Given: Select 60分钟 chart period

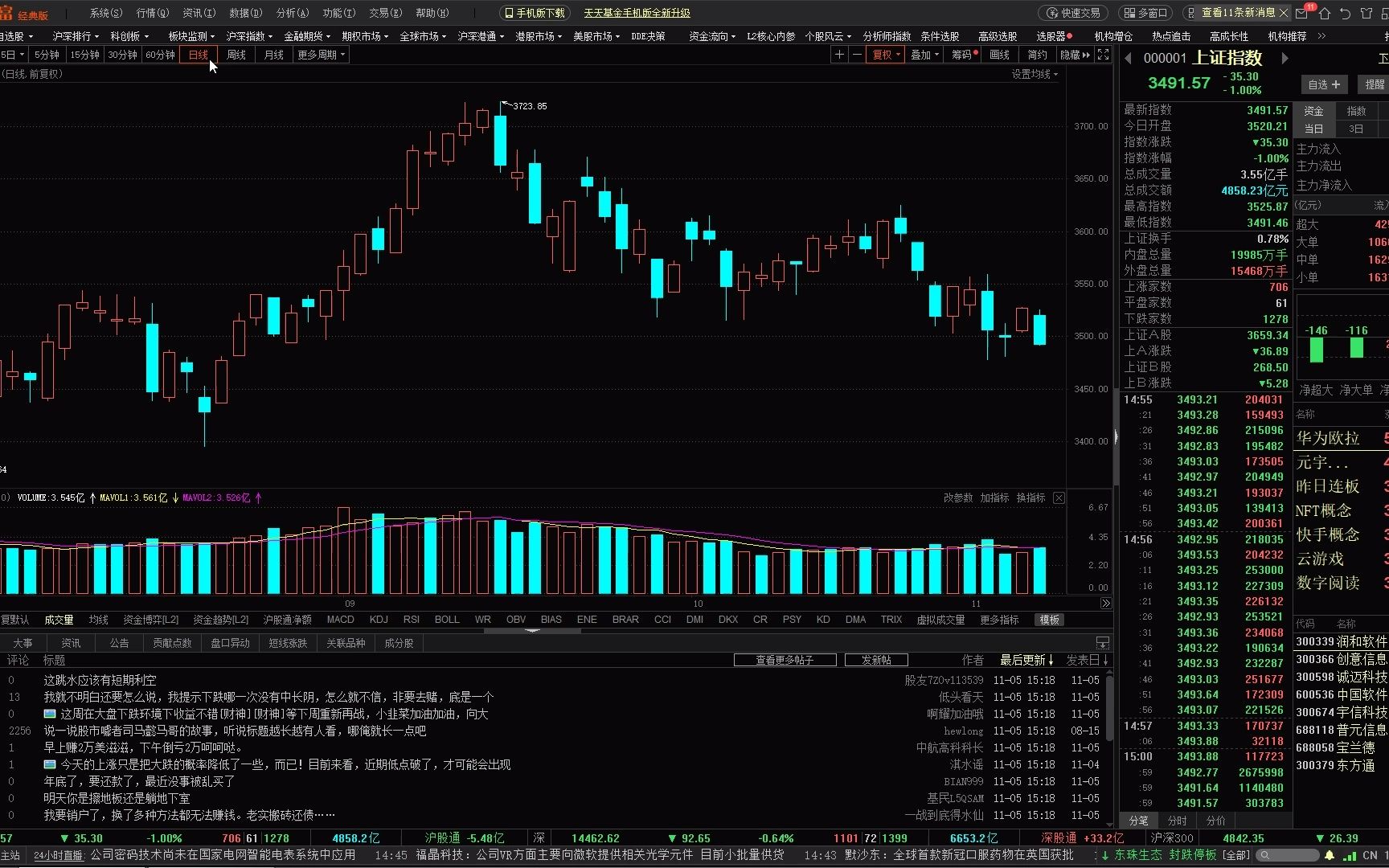Looking at the screenshot, I should [x=160, y=55].
